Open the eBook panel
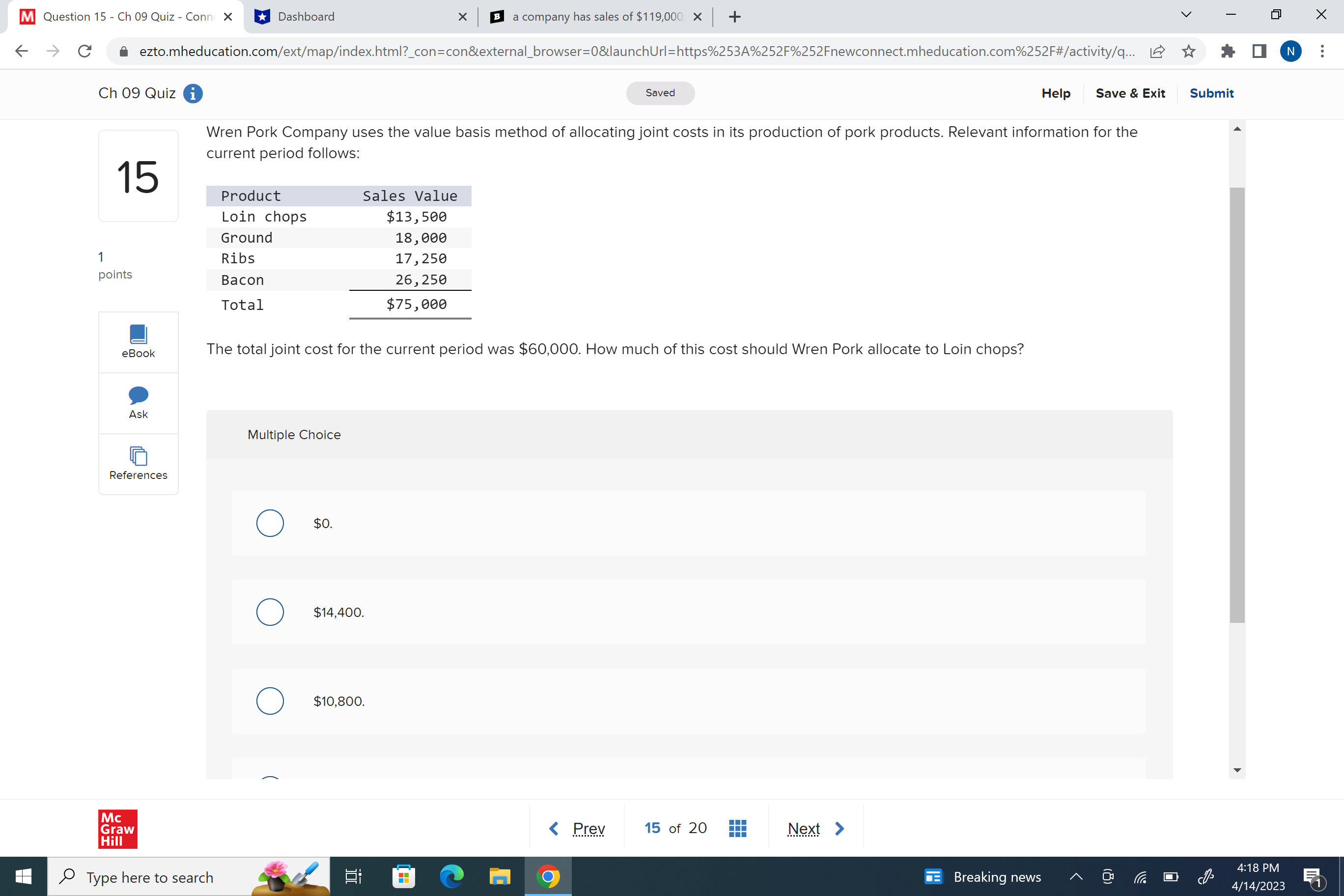1344x896 pixels. click(x=138, y=341)
